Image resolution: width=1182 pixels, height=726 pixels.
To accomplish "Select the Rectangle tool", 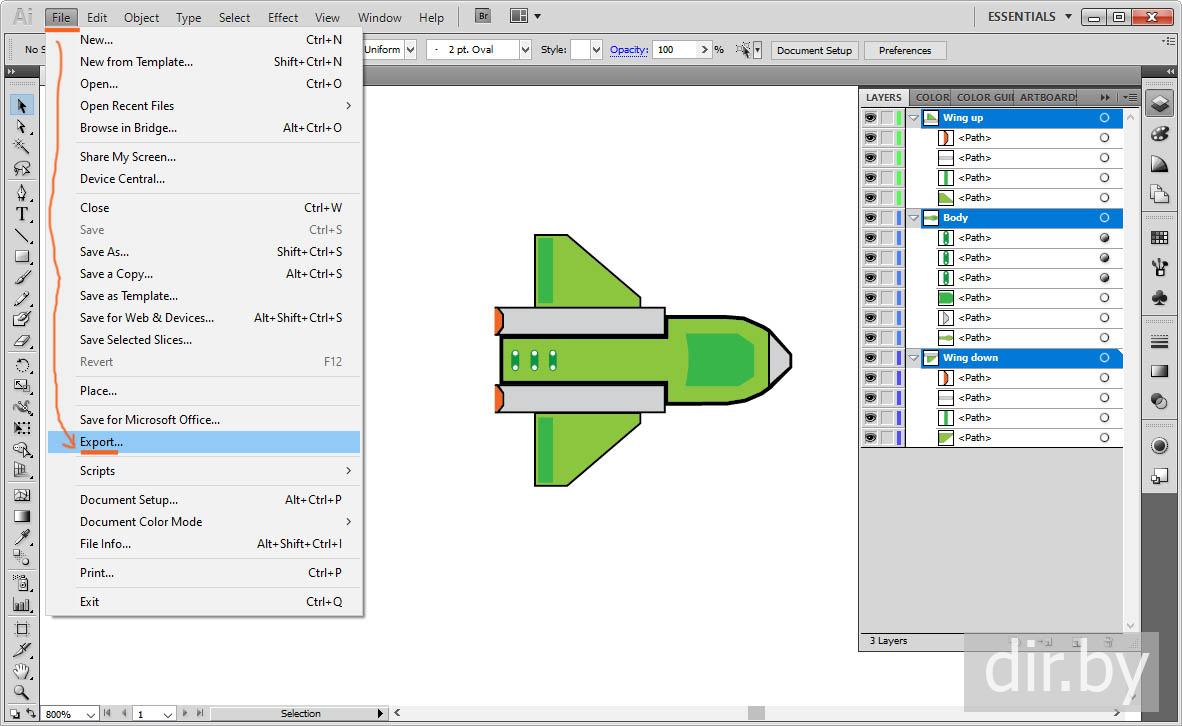I will click(x=21, y=257).
